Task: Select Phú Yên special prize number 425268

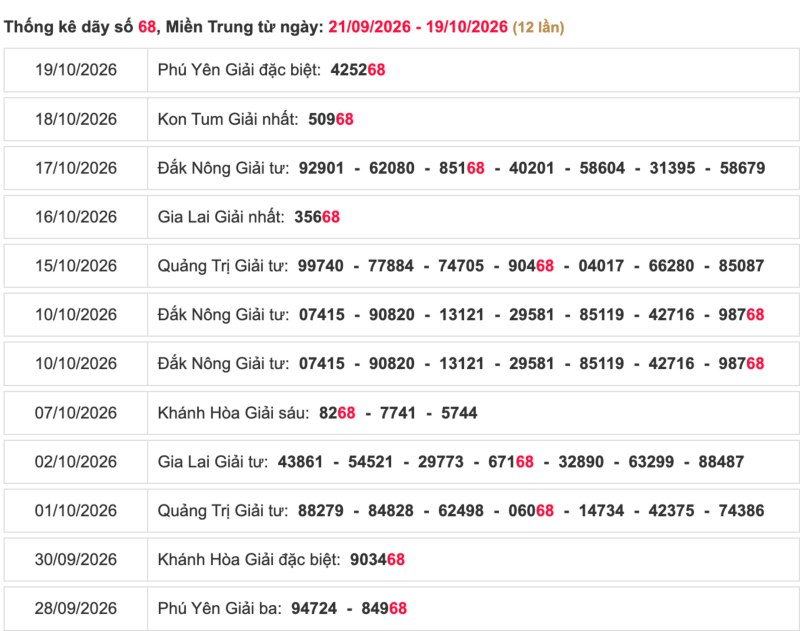Action: pos(358,70)
